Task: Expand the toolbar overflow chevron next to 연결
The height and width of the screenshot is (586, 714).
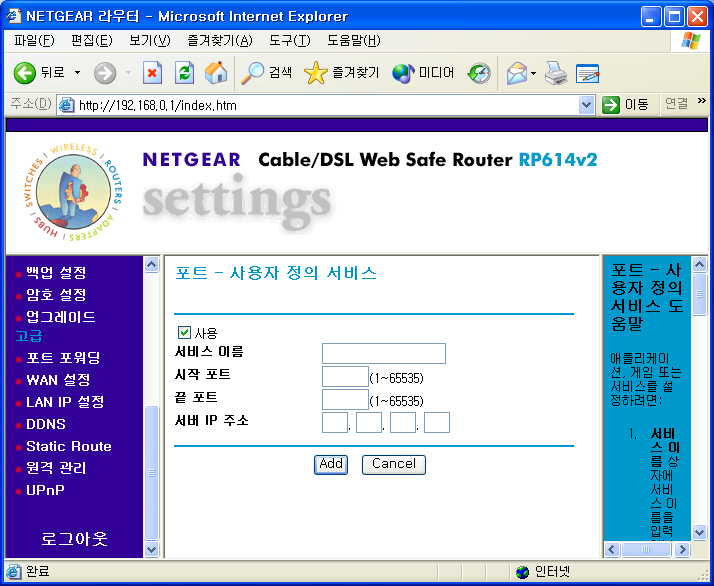Action: tap(701, 101)
